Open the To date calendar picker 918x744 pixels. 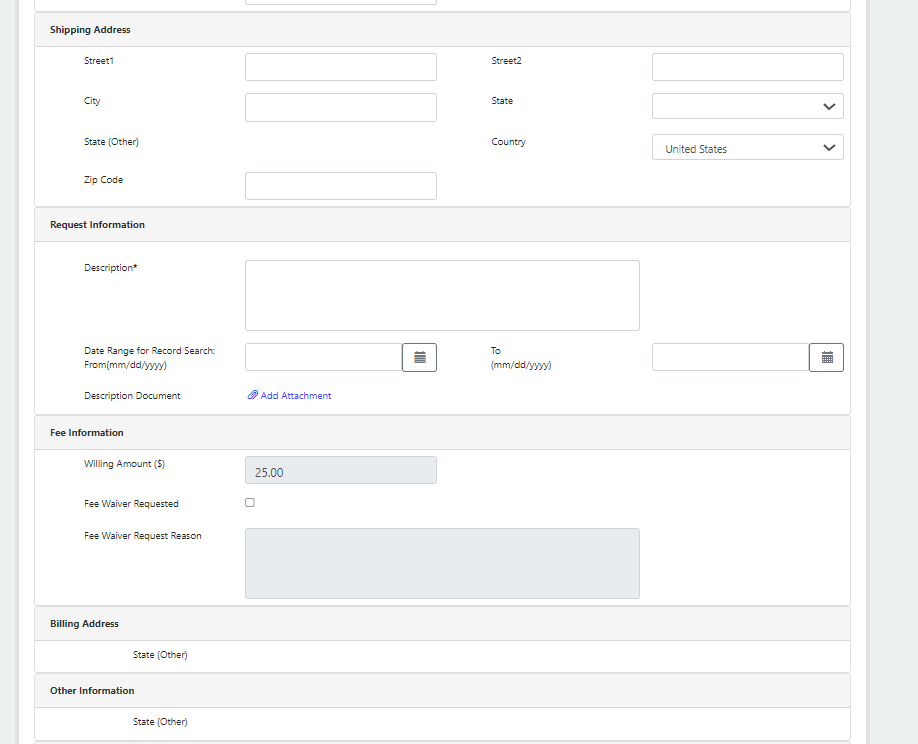coord(826,357)
